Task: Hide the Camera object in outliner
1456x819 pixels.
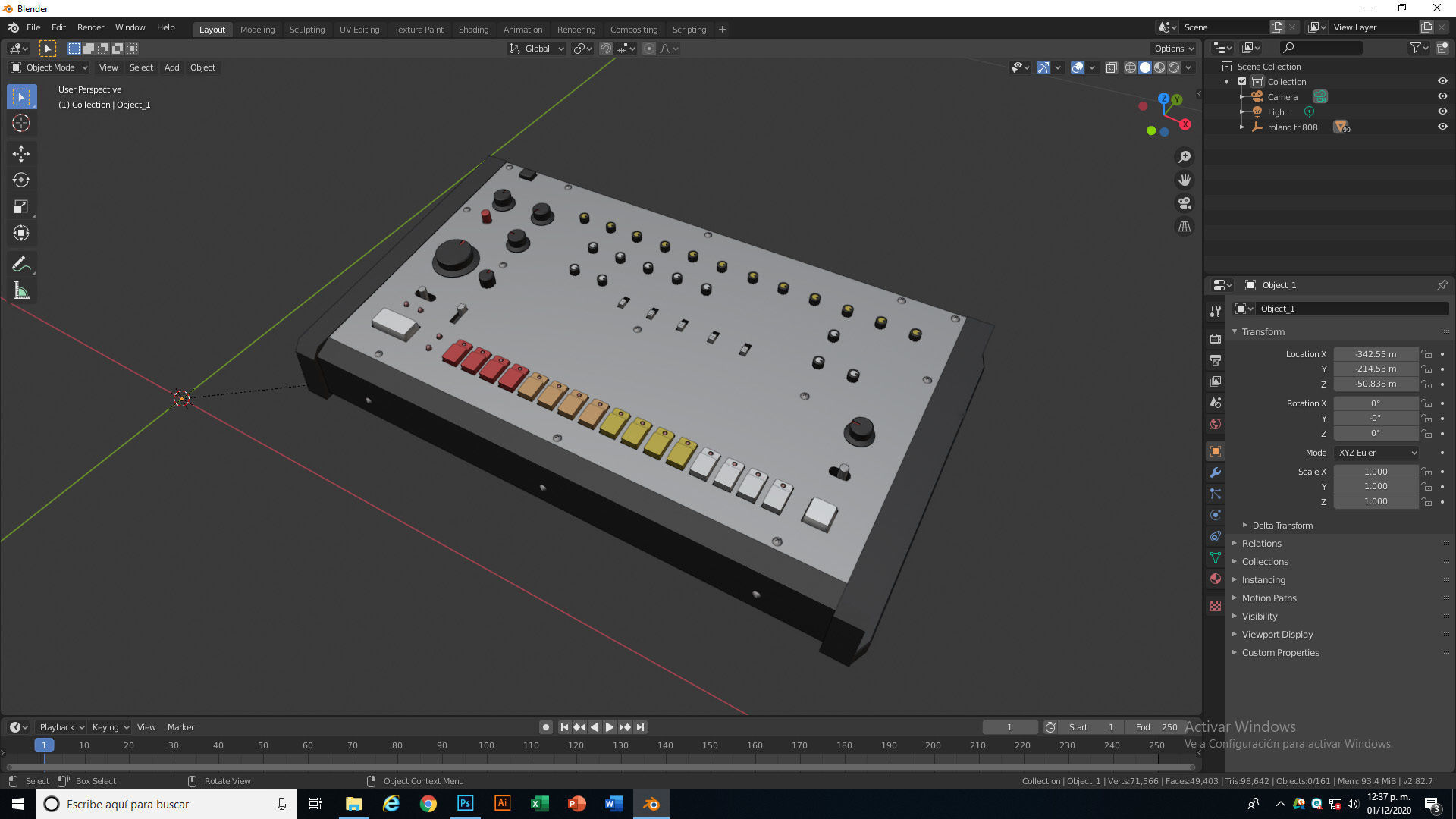Action: (x=1442, y=96)
